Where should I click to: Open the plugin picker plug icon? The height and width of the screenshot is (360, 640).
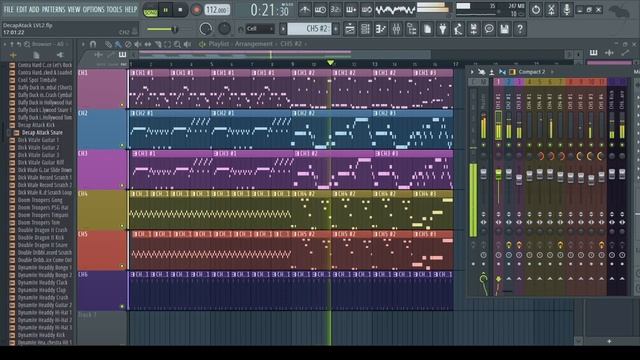click(x=443, y=29)
